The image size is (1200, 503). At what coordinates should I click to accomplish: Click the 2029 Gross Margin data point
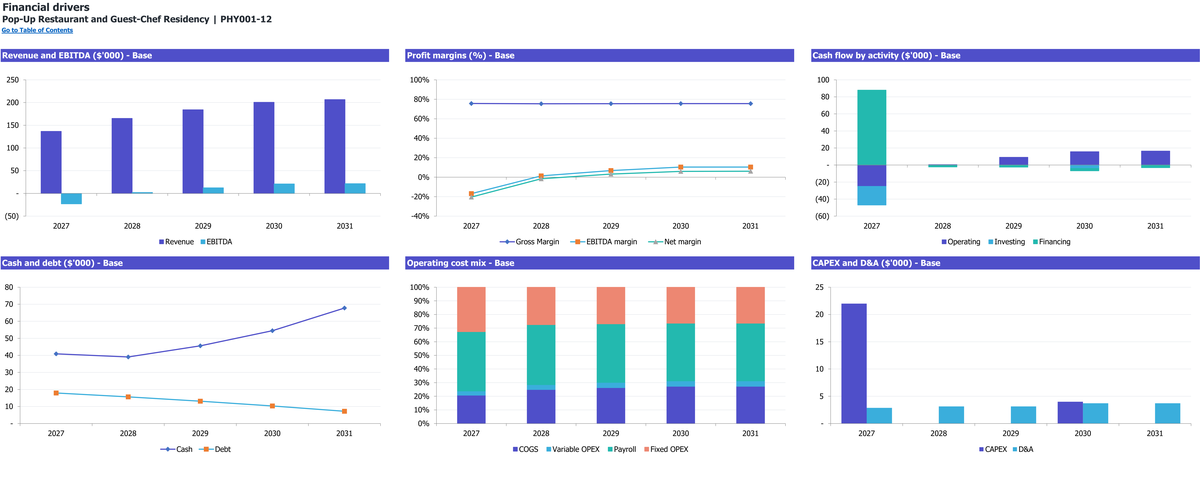coord(611,104)
